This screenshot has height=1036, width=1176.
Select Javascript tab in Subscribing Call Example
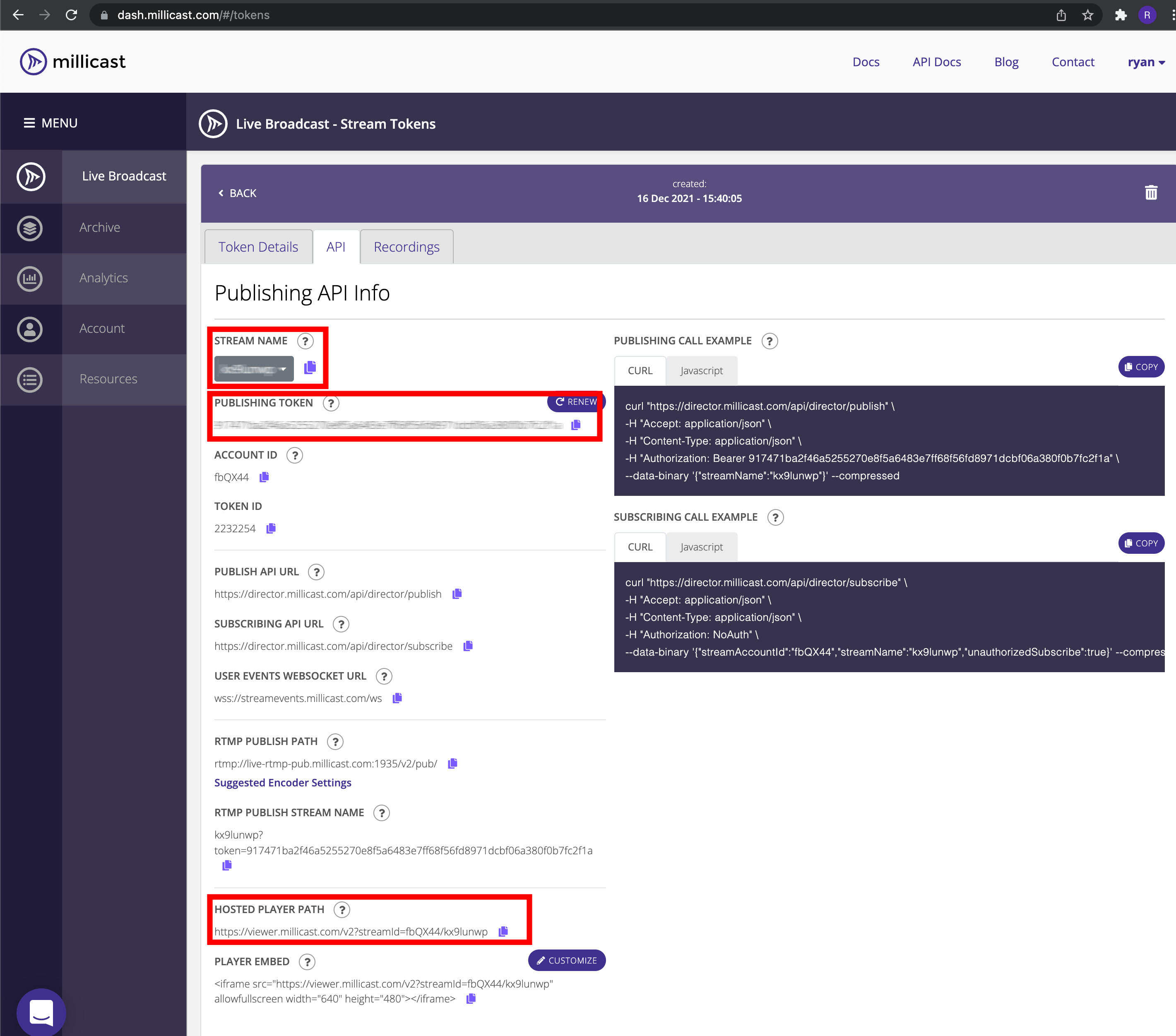pyautogui.click(x=701, y=547)
